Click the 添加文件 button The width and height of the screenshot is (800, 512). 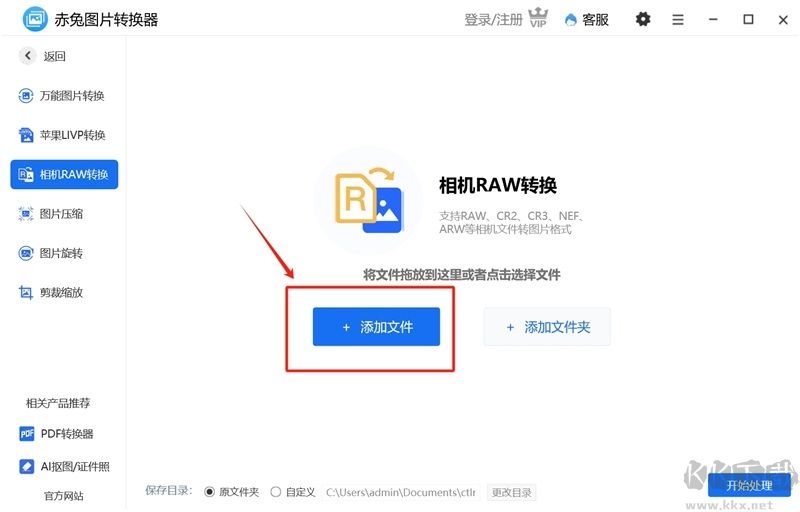(x=377, y=326)
